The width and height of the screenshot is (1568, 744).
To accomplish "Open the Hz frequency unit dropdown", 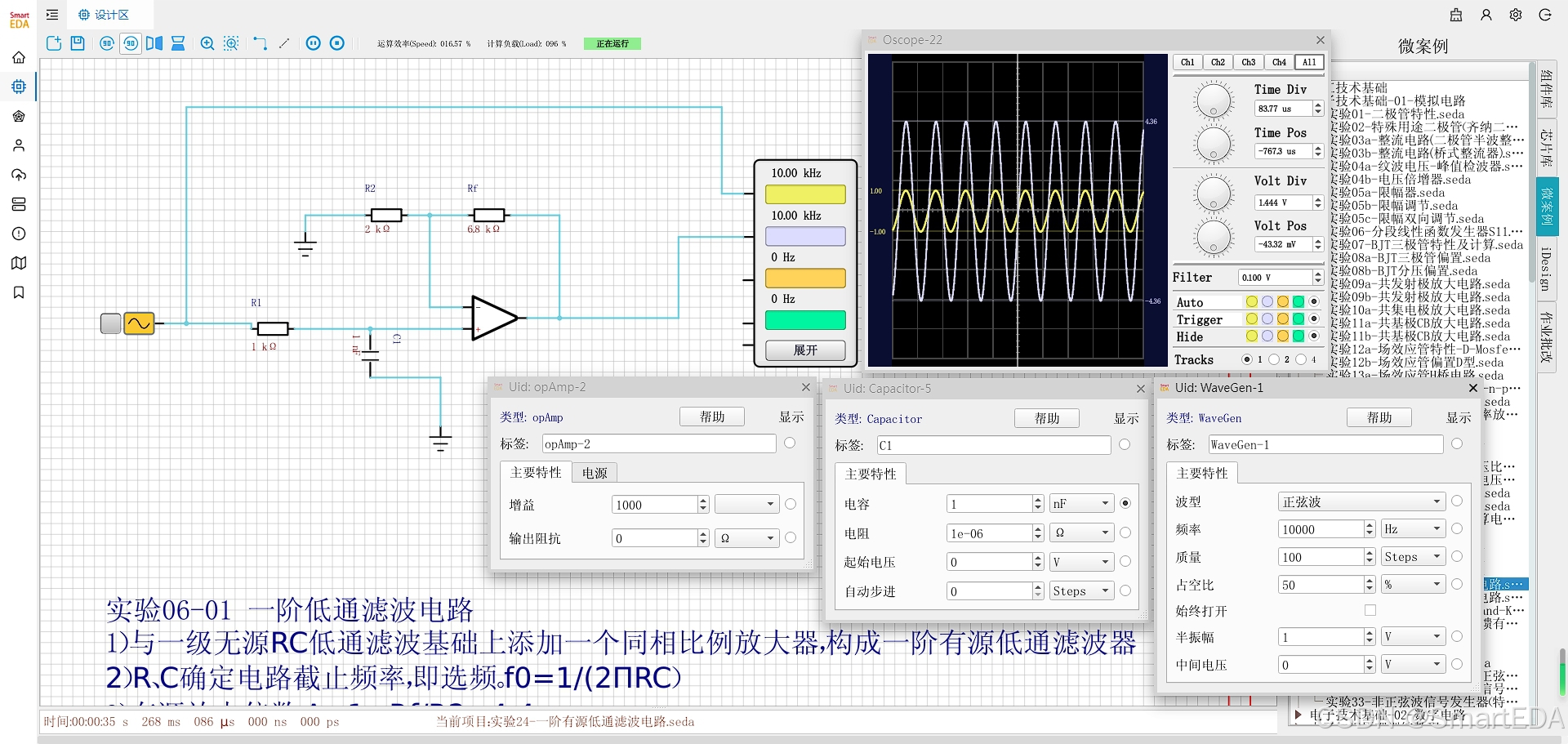I will click(x=1414, y=529).
